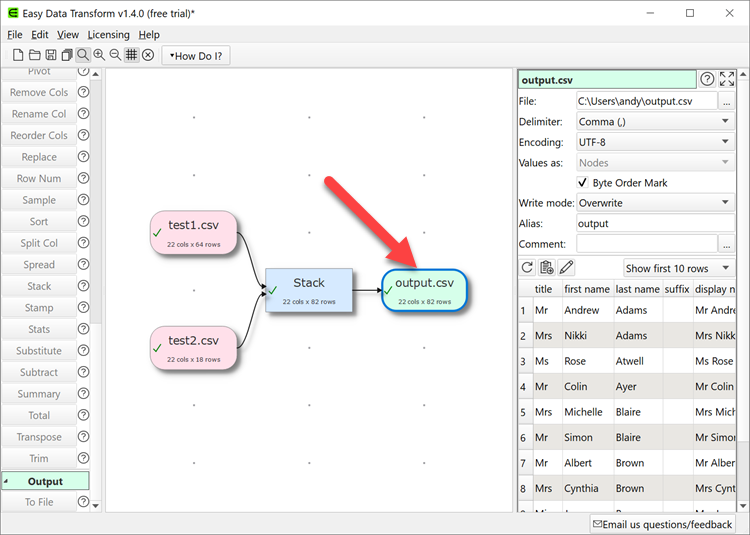Toggle the zoom-to-fit magnifier button
This screenshot has width=750, height=535.
(x=82, y=55)
